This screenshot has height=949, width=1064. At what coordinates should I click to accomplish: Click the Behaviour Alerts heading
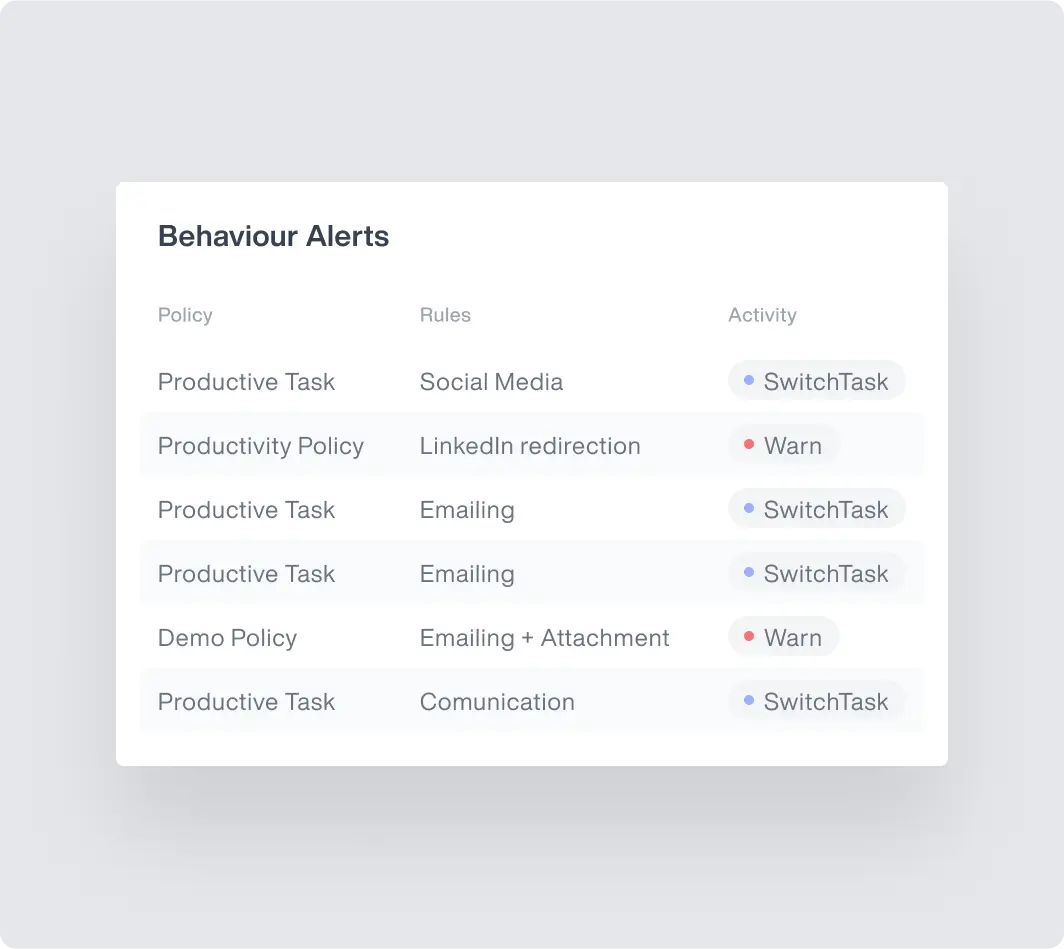(x=273, y=236)
